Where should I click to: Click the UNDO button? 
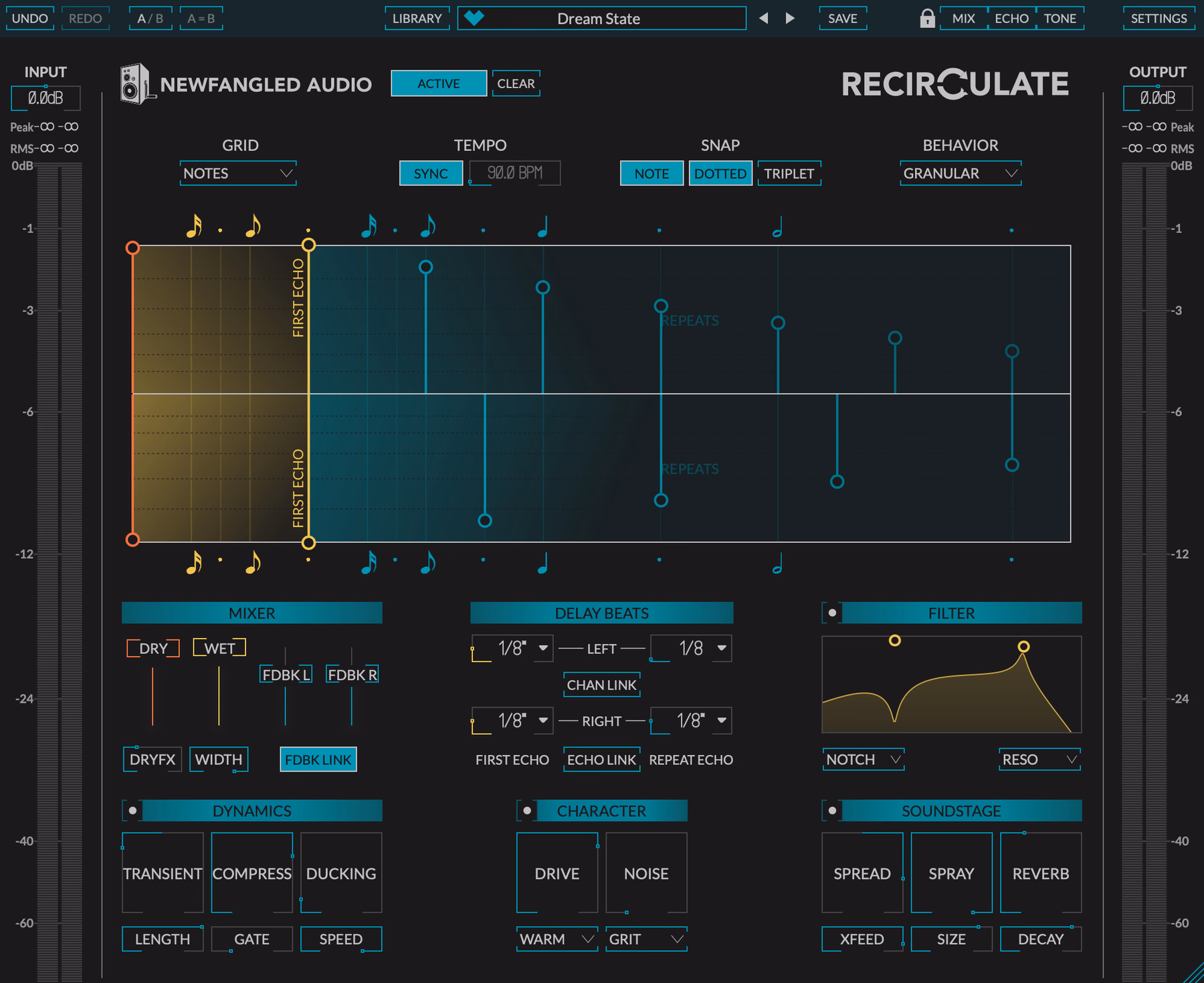point(30,18)
